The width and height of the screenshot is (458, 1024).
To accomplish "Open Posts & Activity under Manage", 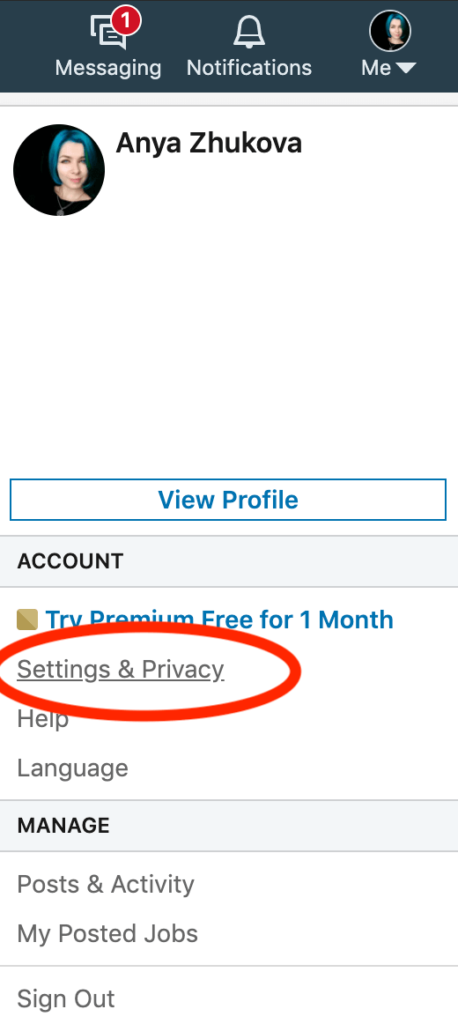I will [x=106, y=884].
